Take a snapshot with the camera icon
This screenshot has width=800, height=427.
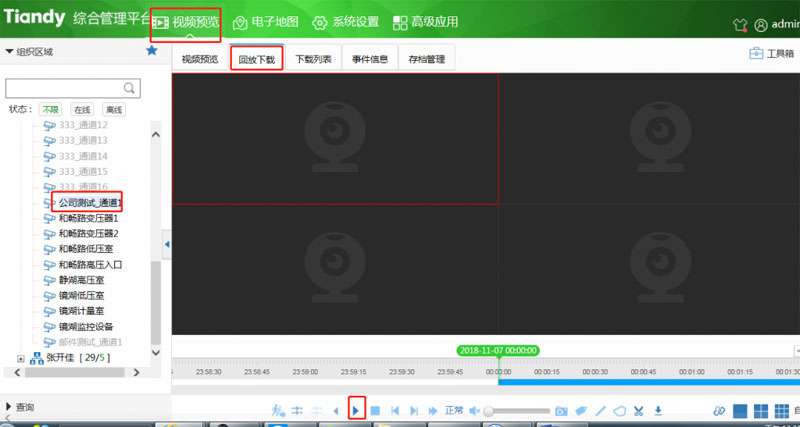coord(561,410)
